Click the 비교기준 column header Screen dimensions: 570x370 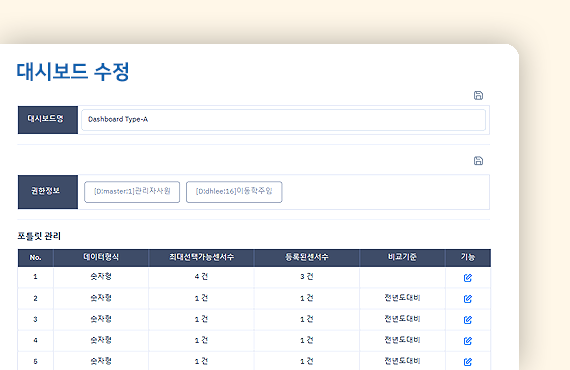click(x=402, y=258)
